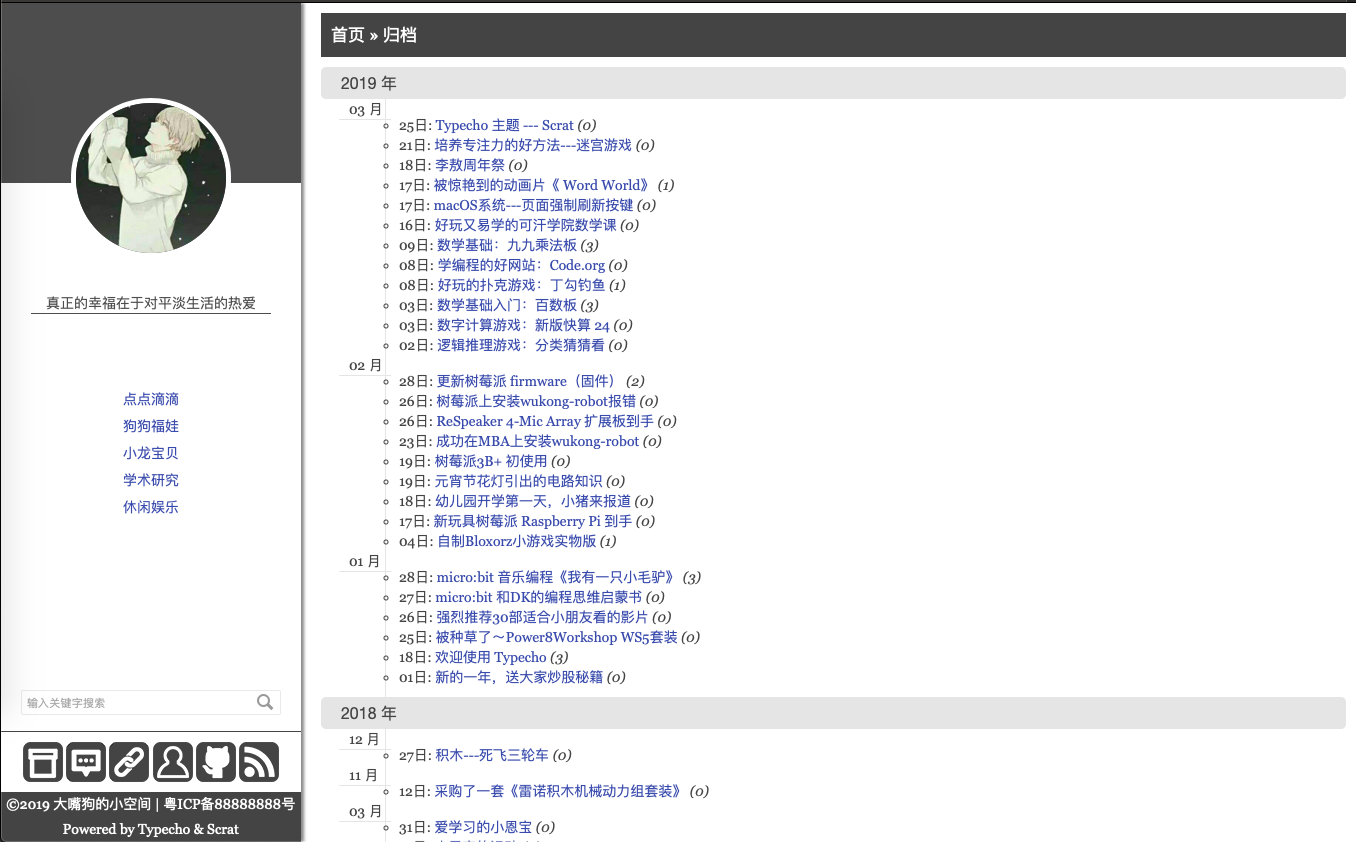1356x842 pixels.
Task: Open post Typecho 主题 --- Scrat
Action: 504,125
